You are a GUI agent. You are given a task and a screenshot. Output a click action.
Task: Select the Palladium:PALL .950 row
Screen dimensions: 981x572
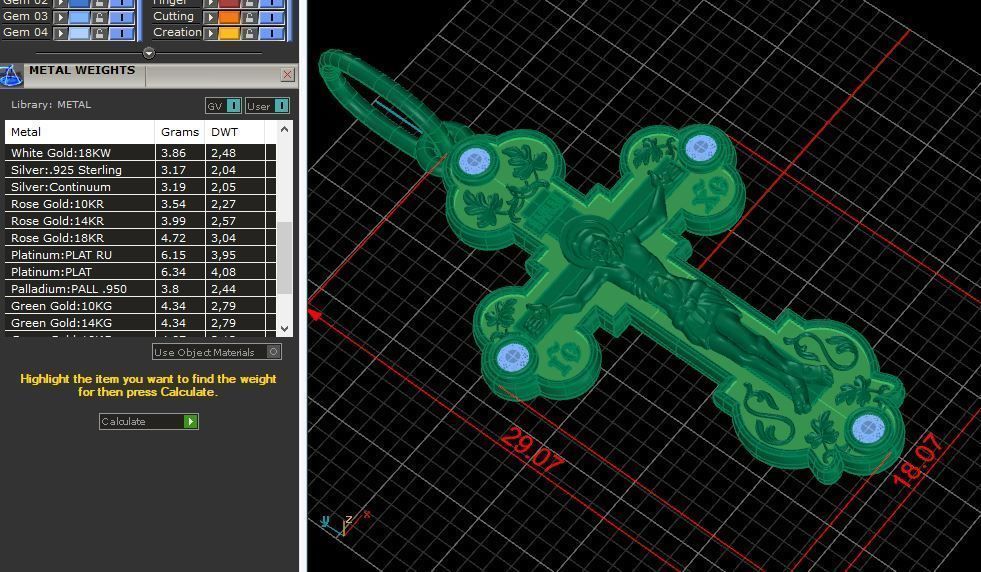141,289
